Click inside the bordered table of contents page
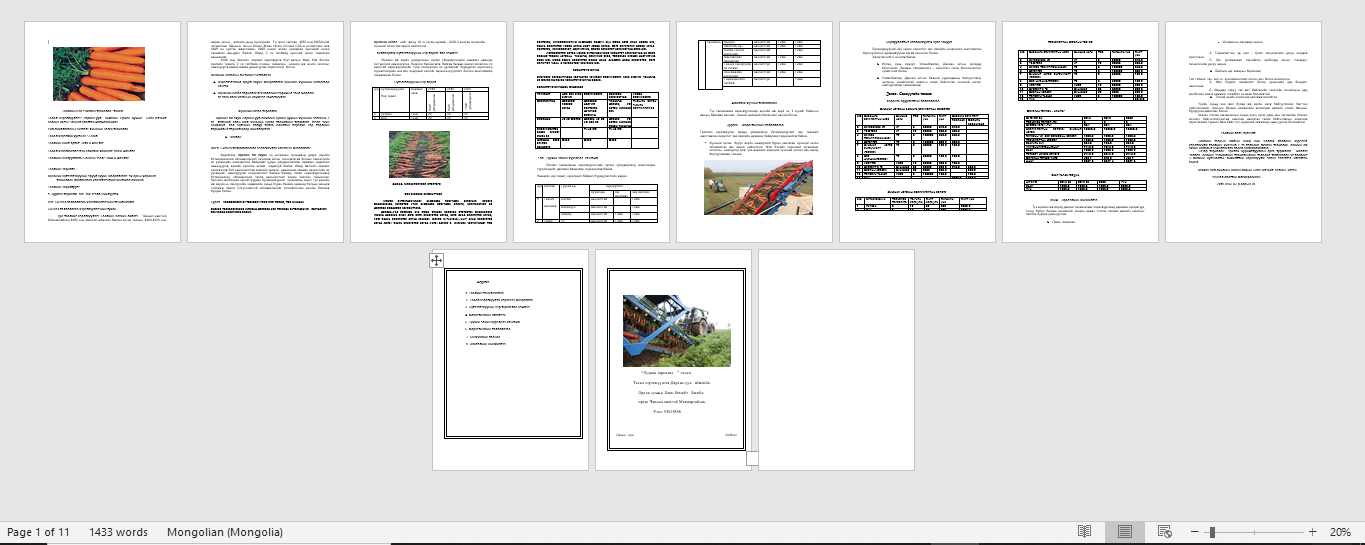The width and height of the screenshot is (1365, 545). [x=510, y=380]
